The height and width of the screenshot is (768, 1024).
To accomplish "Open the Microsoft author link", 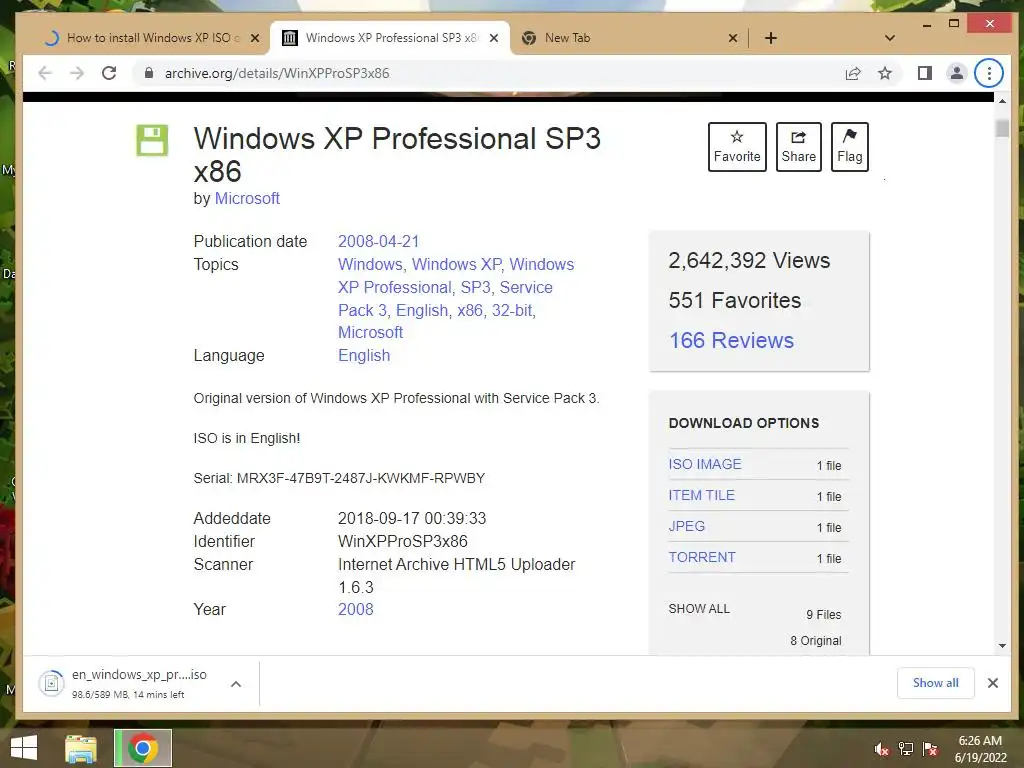I will coord(247,199).
